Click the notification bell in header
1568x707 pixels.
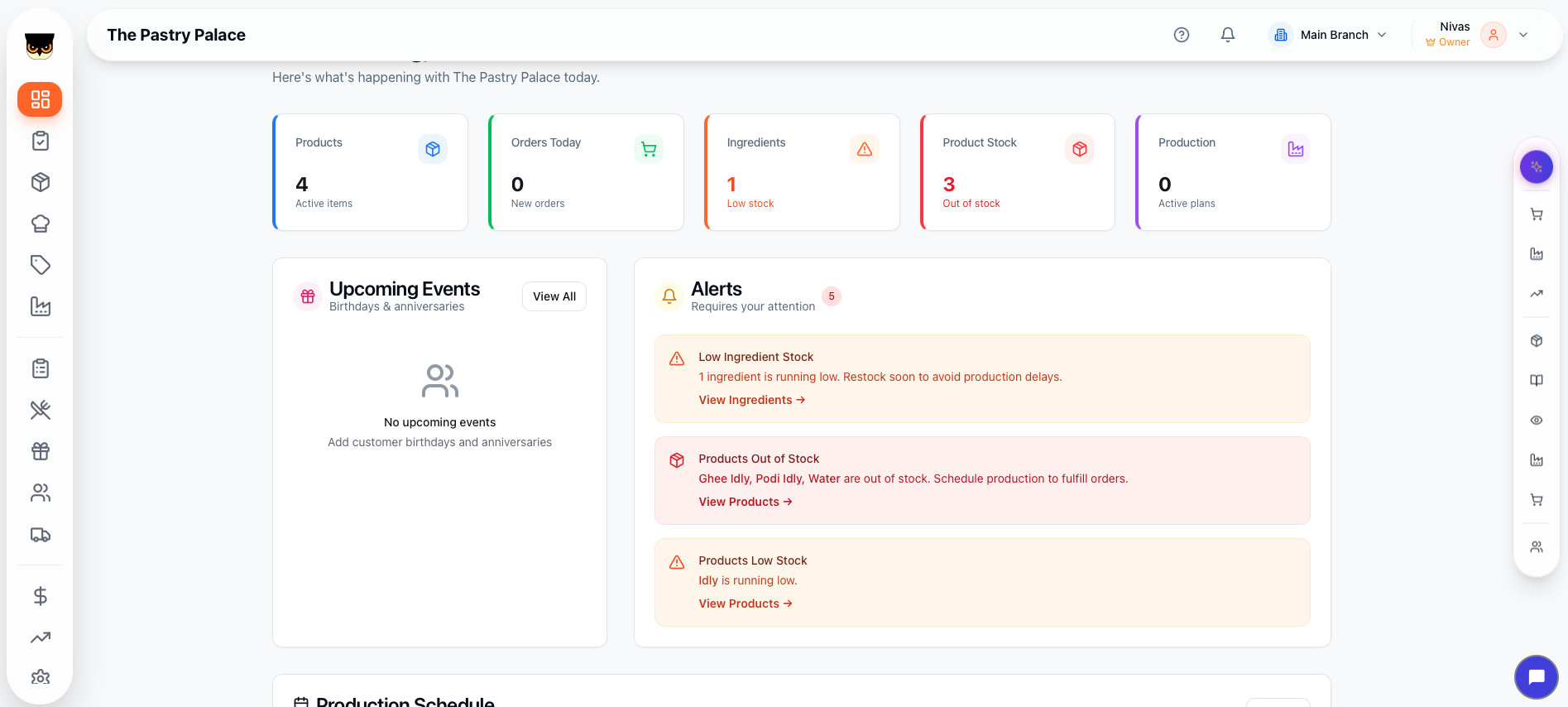pos(1228,35)
